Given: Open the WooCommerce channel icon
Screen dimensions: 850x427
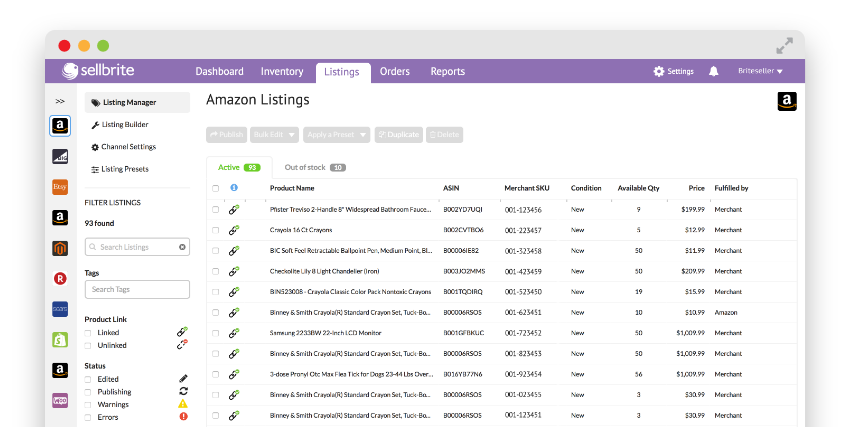Looking at the screenshot, I should click(x=60, y=400).
